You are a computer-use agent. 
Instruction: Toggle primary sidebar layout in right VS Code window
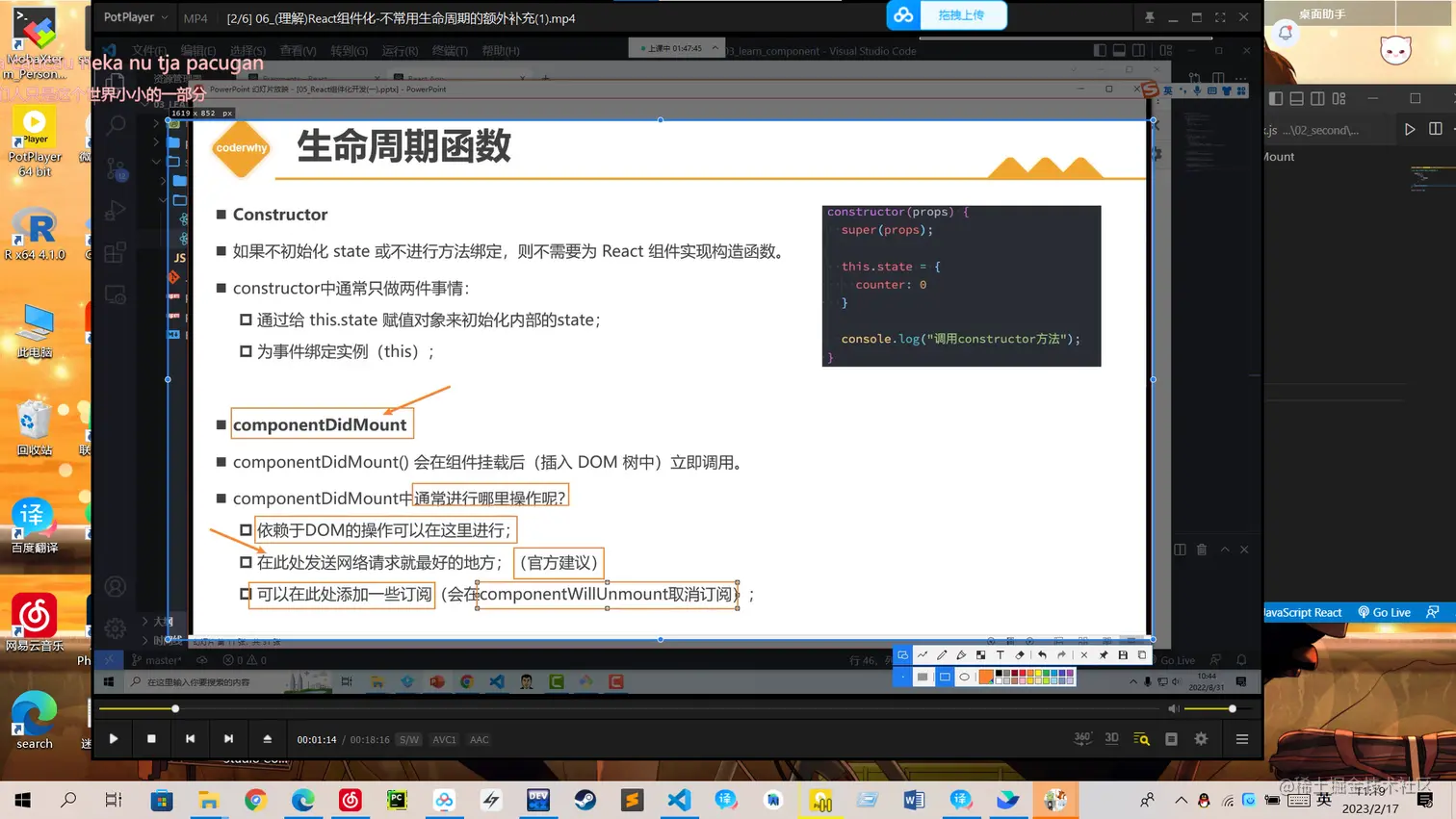coord(1276,98)
